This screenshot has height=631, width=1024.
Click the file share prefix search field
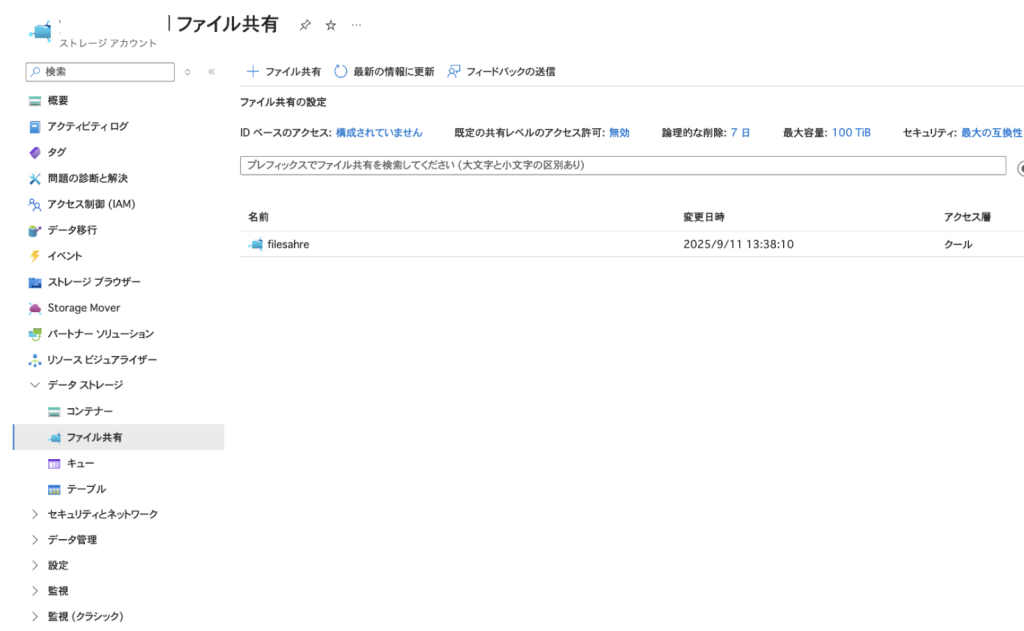point(622,165)
